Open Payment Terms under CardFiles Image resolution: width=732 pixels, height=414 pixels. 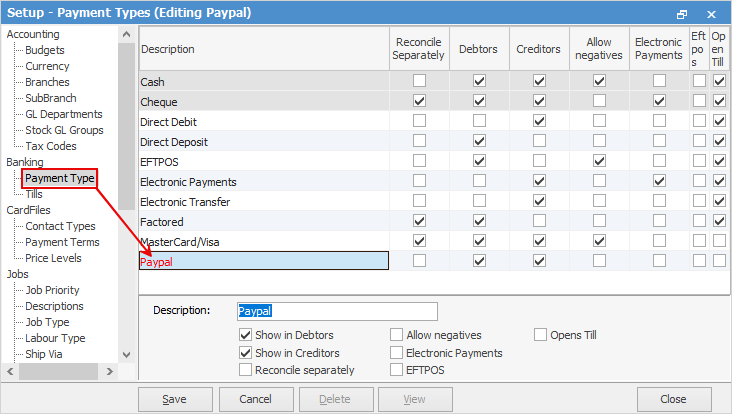click(x=62, y=242)
